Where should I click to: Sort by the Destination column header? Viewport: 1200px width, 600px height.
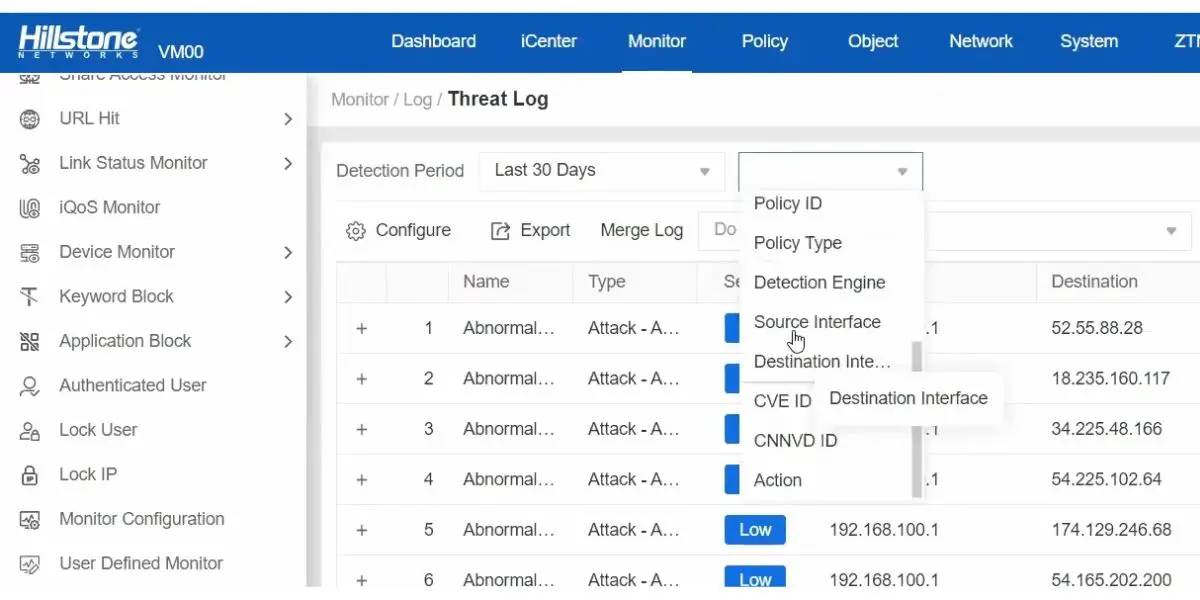click(1094, 282)
